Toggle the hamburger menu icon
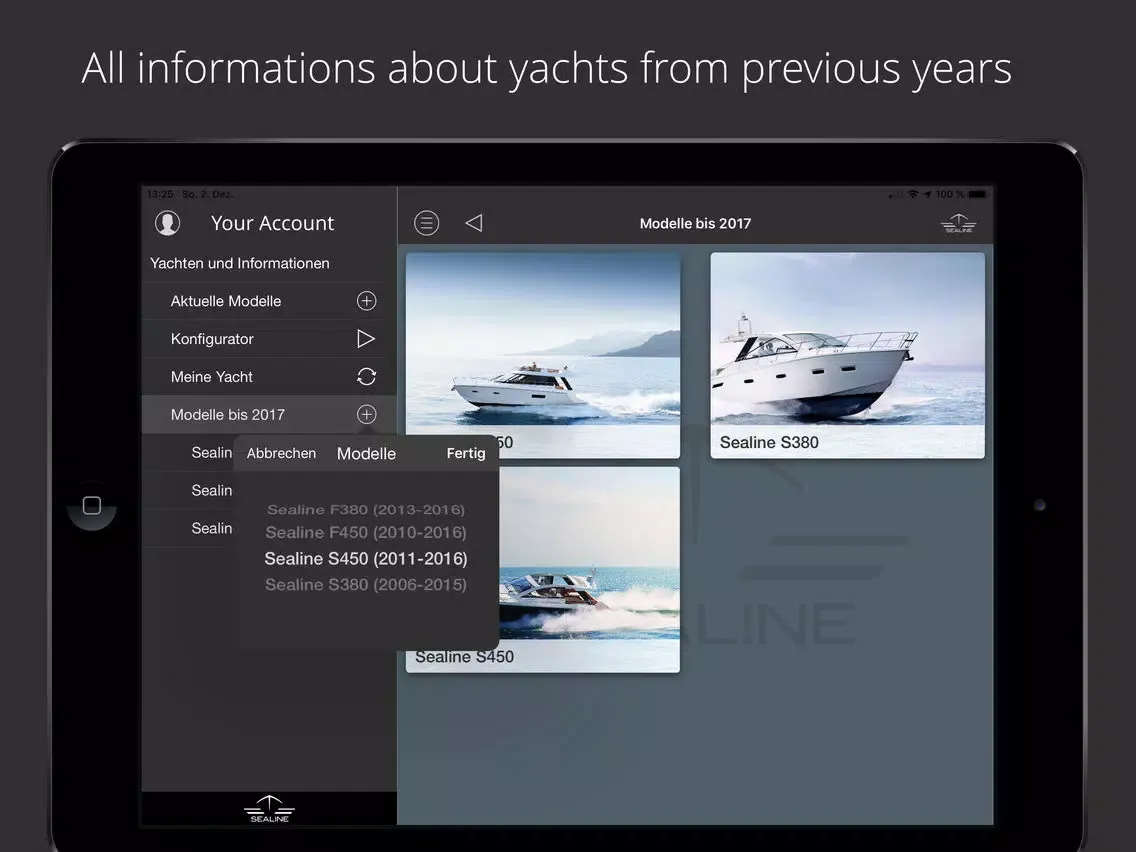The width and height of the screenshot is (1136, 852). [x=427, y=223]
